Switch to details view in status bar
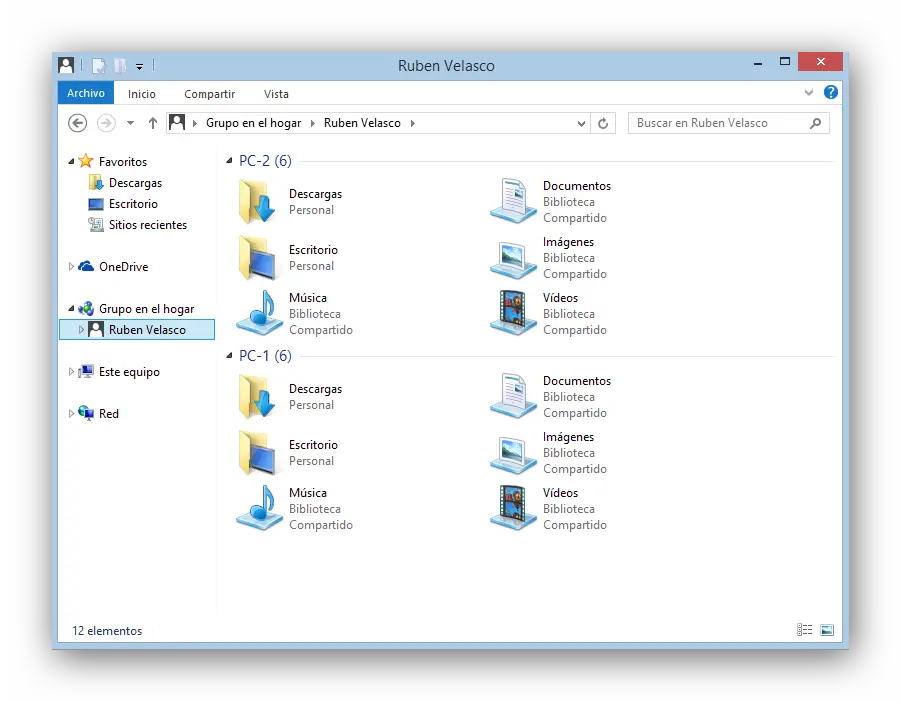 [804, 630]
